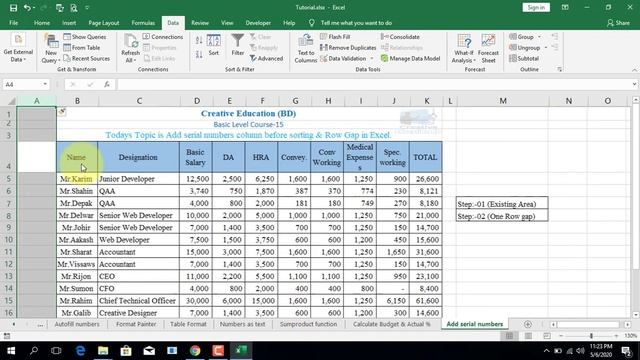
Task: Open the Home tab
Action: coord(42,23)
